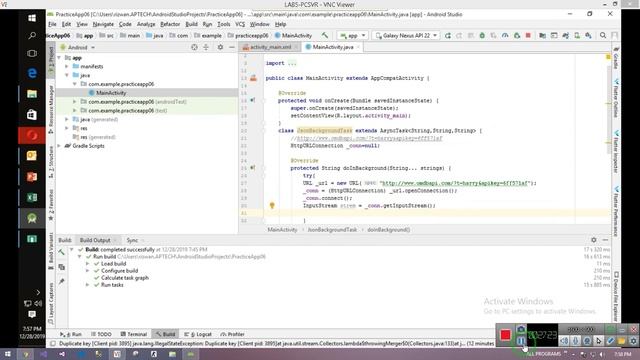Open the VCS menu

240,24
